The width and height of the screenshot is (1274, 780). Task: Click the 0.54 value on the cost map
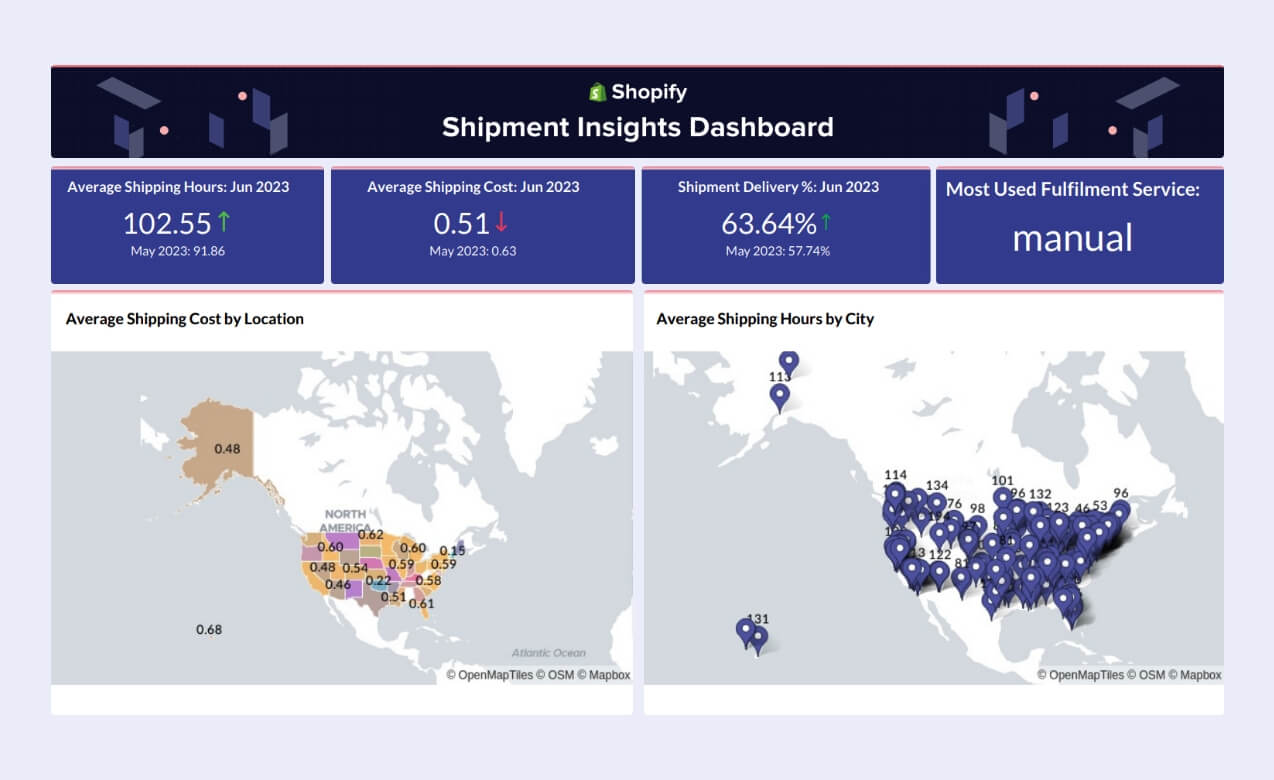tap(355, 568)
